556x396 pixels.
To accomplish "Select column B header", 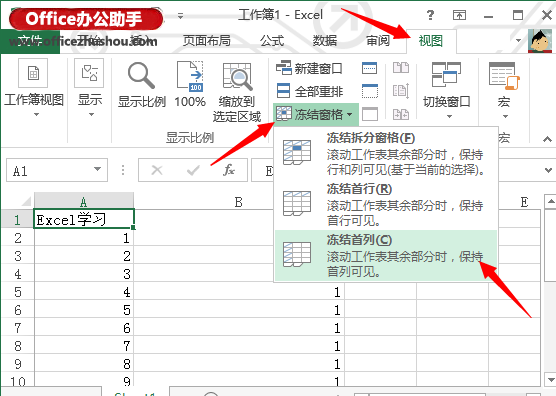I will (239, 201).
